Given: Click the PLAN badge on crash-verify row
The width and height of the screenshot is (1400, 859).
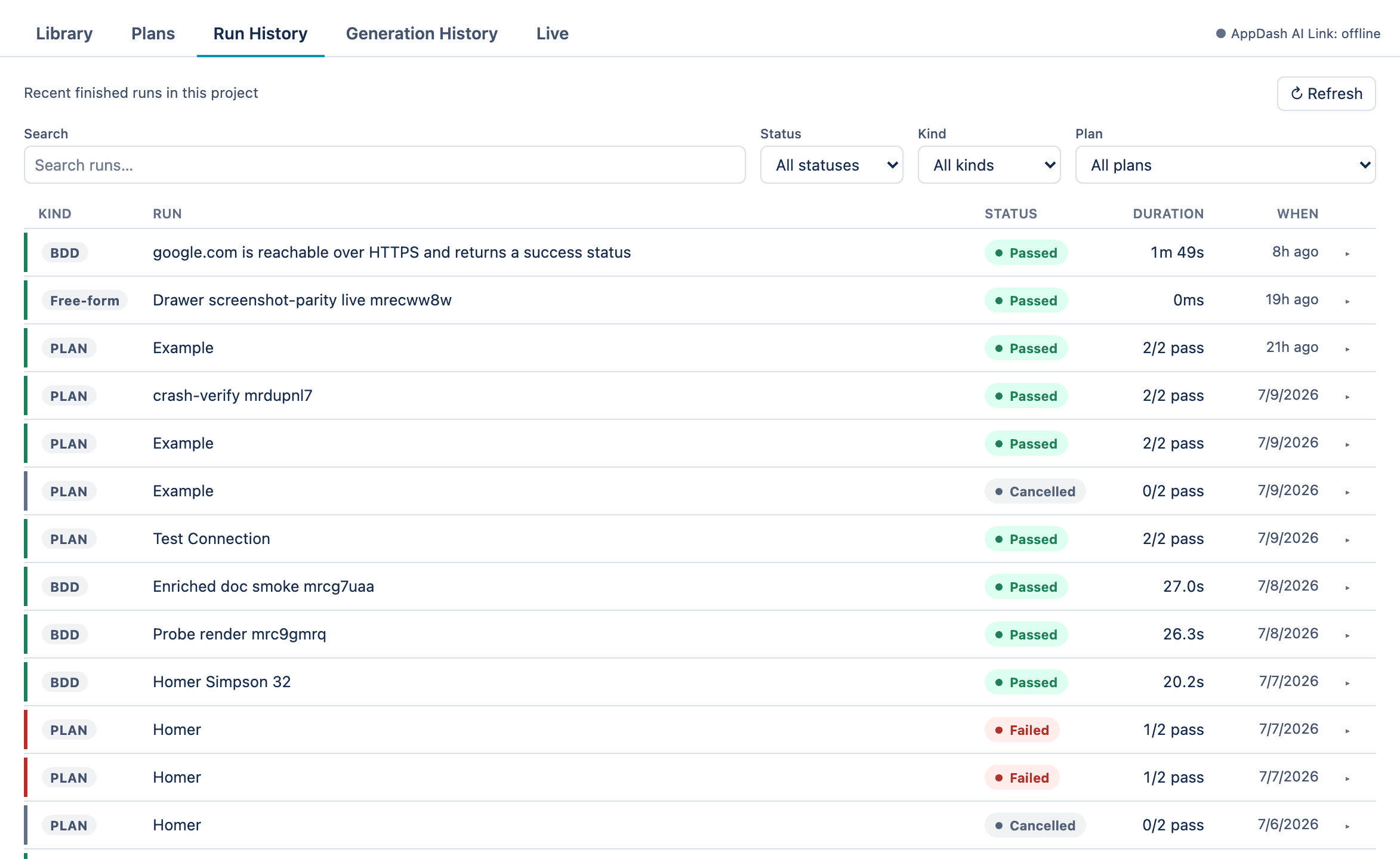Looking at the screenshot, I should coord(69,396).
